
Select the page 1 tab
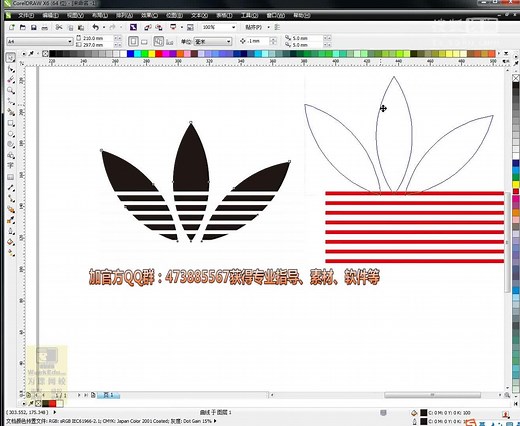[109, 395]
